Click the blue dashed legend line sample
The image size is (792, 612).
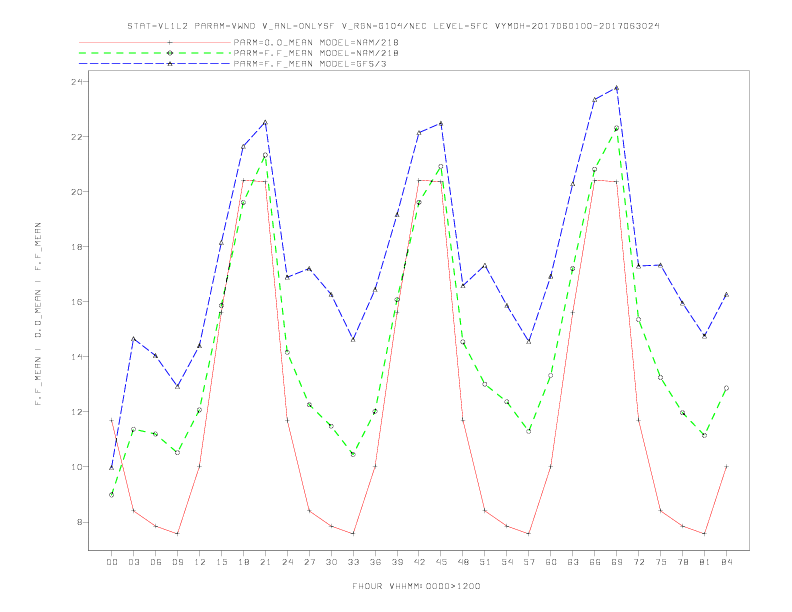pyautogui.click(x=155, y=64)
